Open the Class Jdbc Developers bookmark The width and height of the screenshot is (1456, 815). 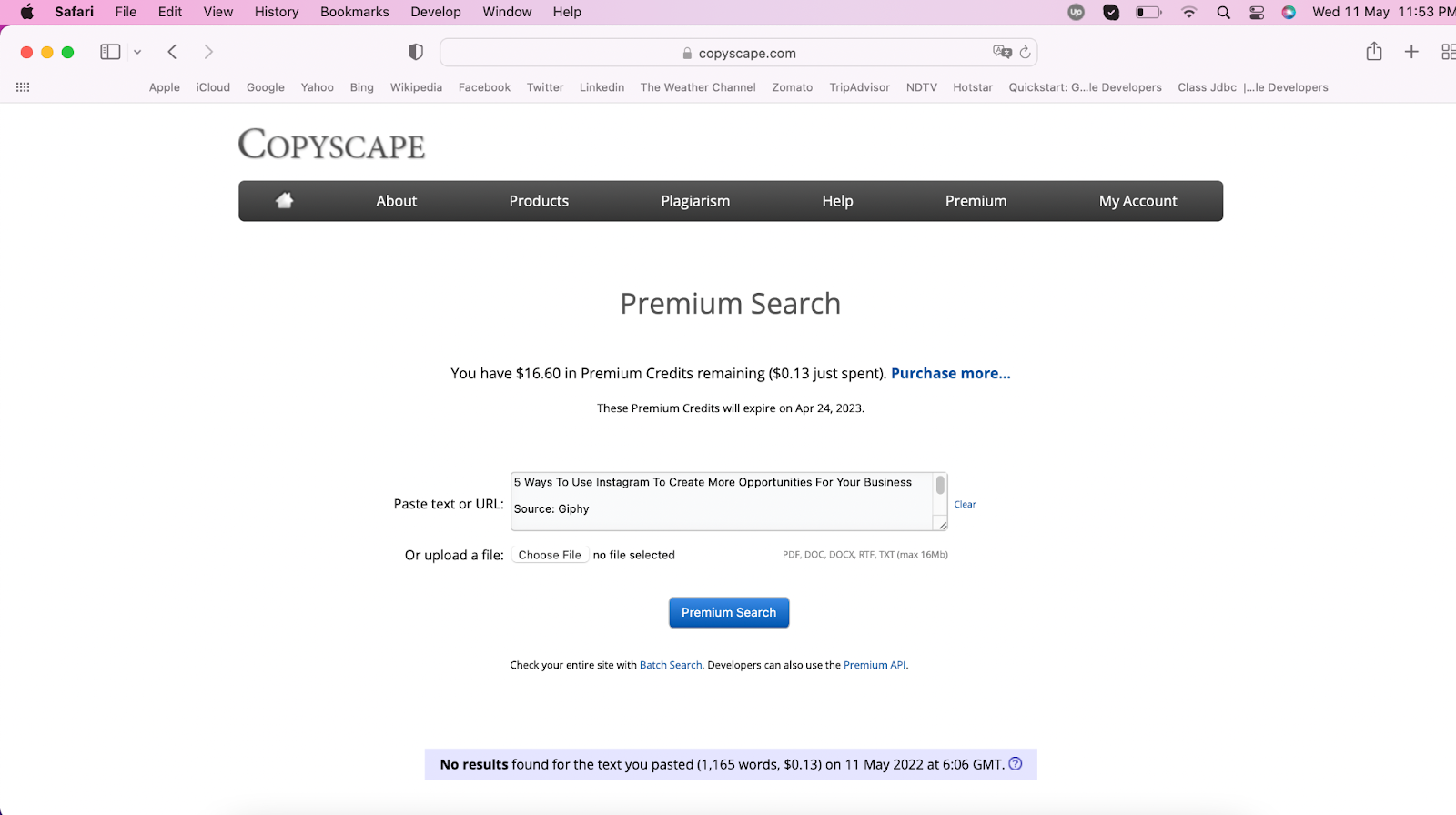(x=1253, y=87)
